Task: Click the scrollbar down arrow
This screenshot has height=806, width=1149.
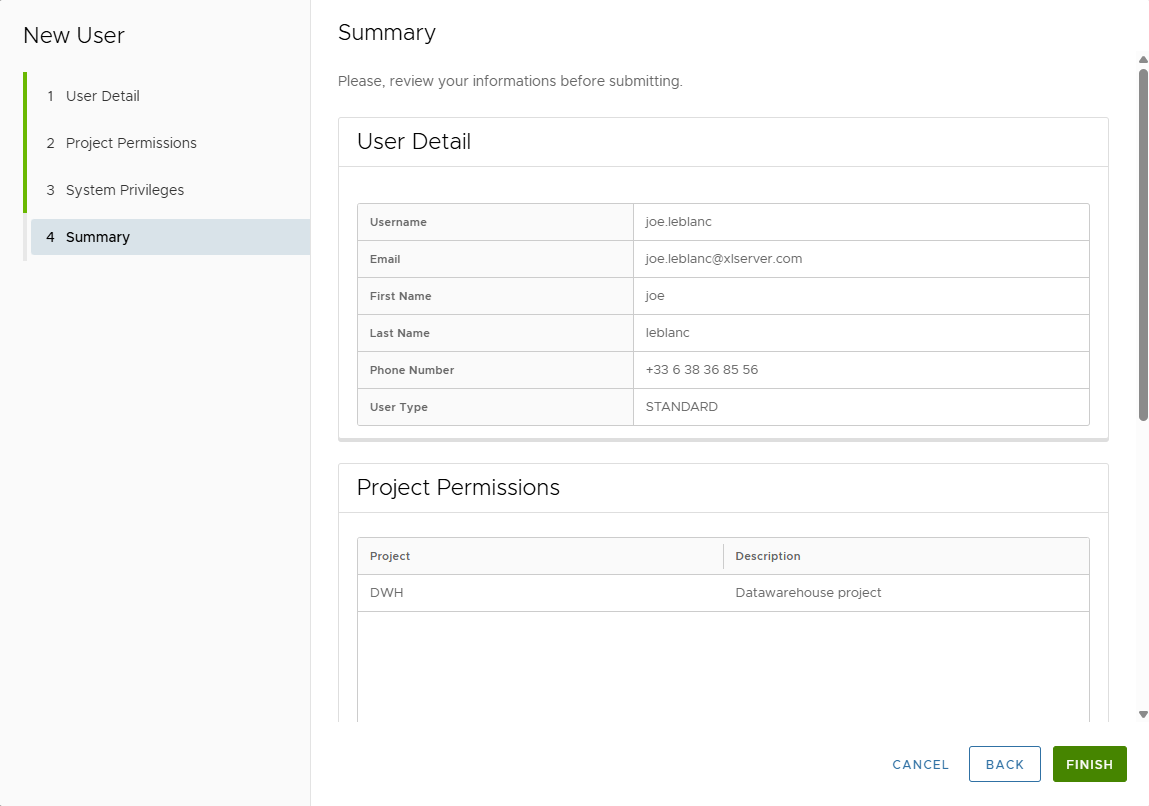Action: click(1142, 714)
